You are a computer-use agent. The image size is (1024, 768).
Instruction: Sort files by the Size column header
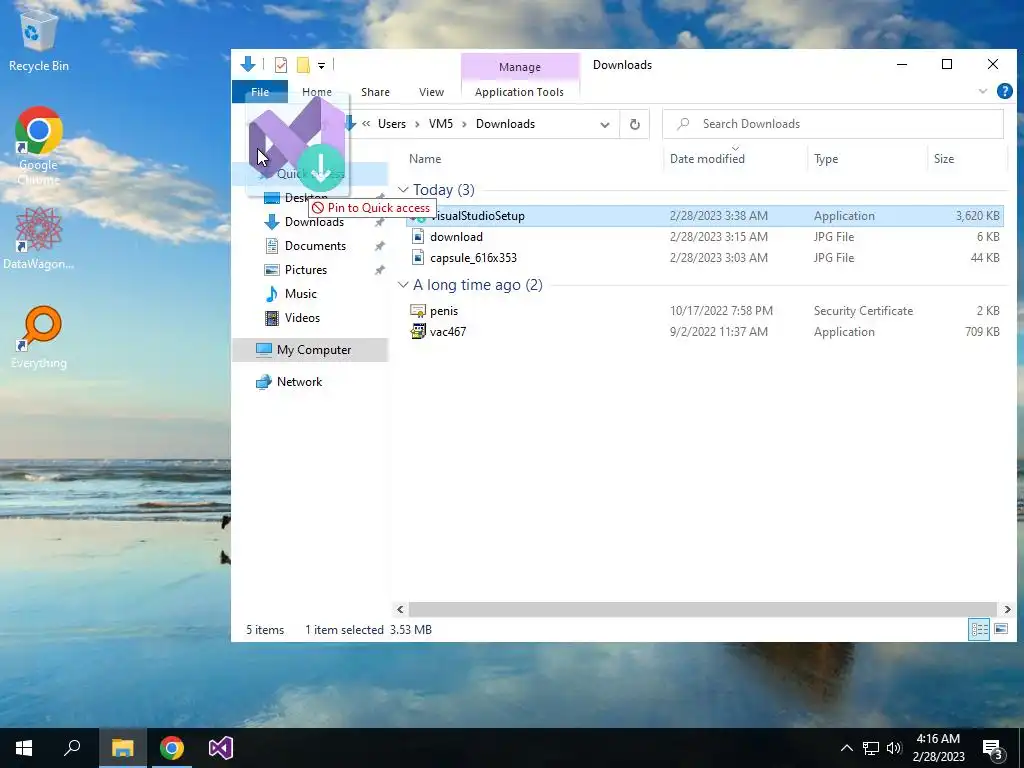point(944,159)
